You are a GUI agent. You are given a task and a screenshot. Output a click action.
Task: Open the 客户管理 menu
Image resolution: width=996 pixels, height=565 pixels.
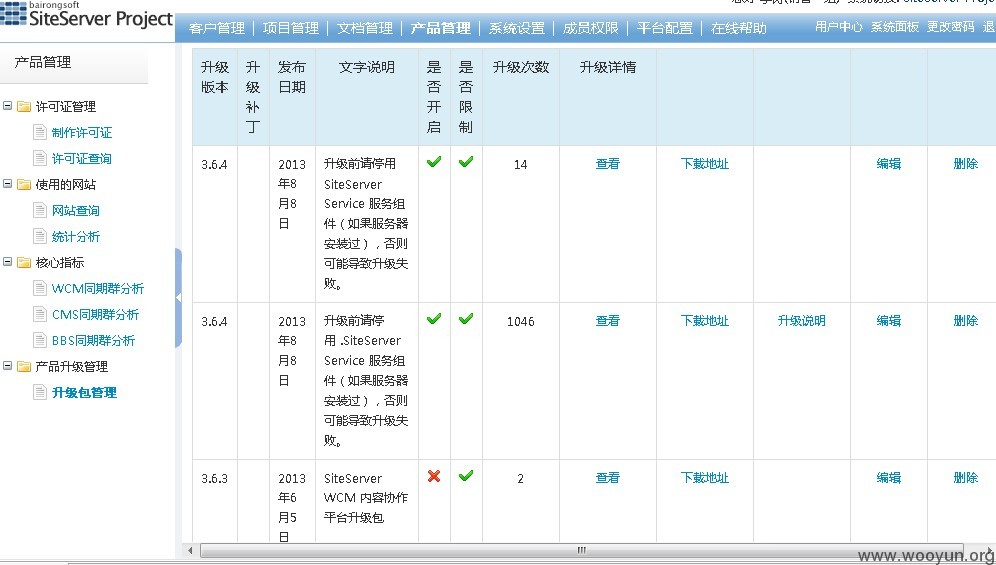(x=217, y=28)
